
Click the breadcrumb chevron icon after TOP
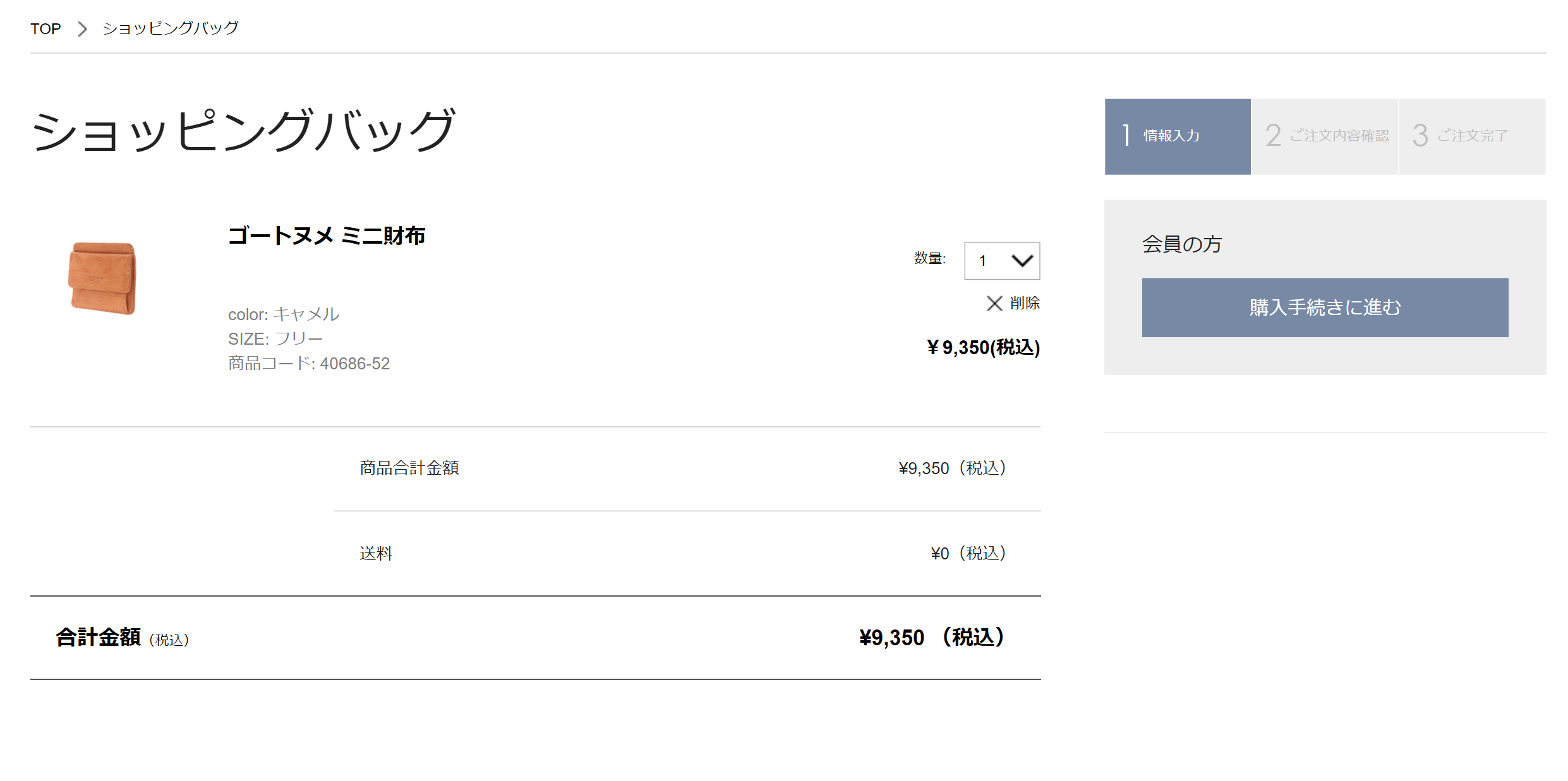click(82, 28)
